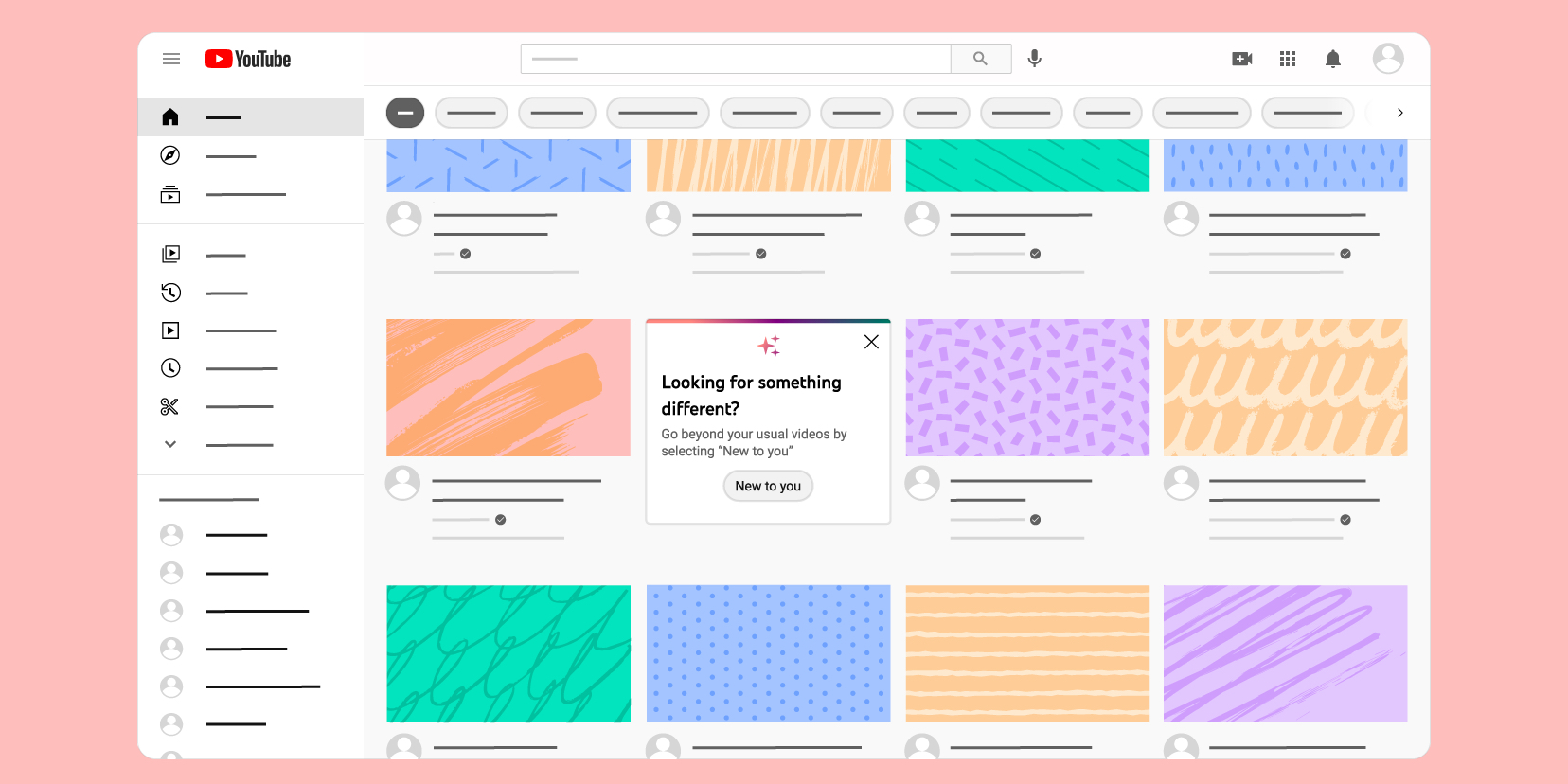Click into the search input field
The width and height of the screenshot is (1568, 784).
tap(736, 59)
